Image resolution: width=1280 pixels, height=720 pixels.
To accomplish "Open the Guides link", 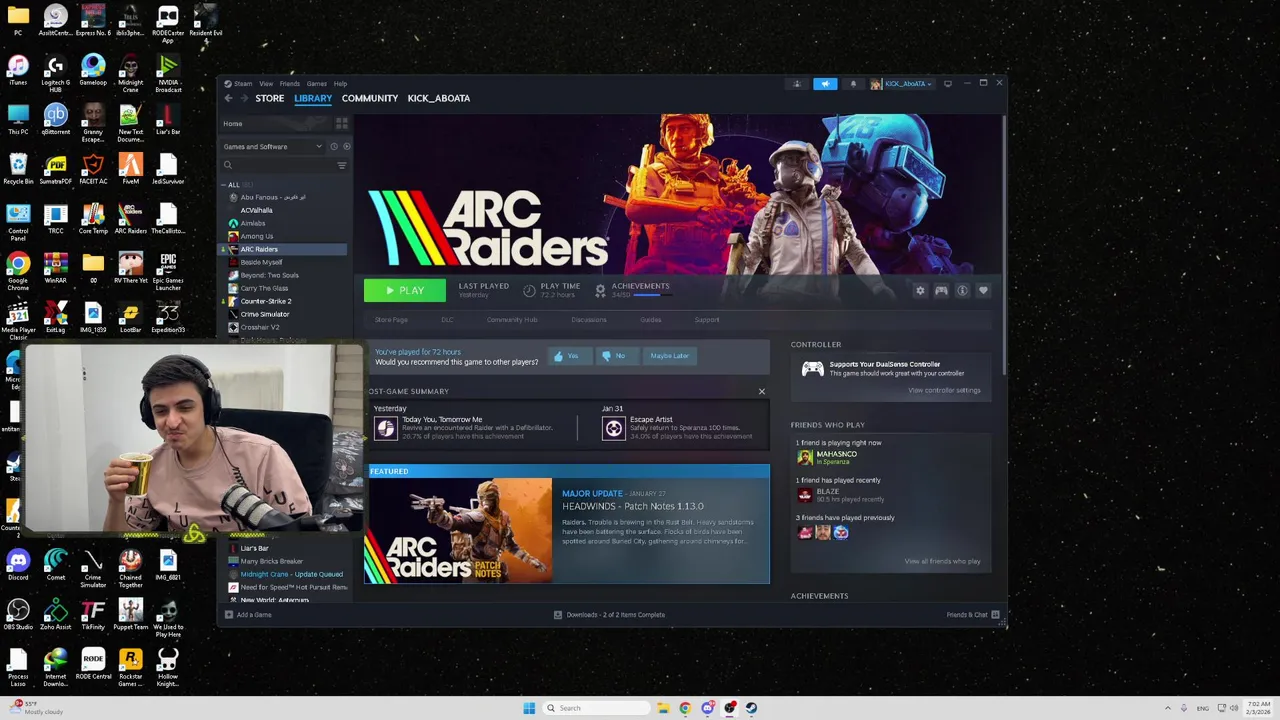I will click(651, 320).
